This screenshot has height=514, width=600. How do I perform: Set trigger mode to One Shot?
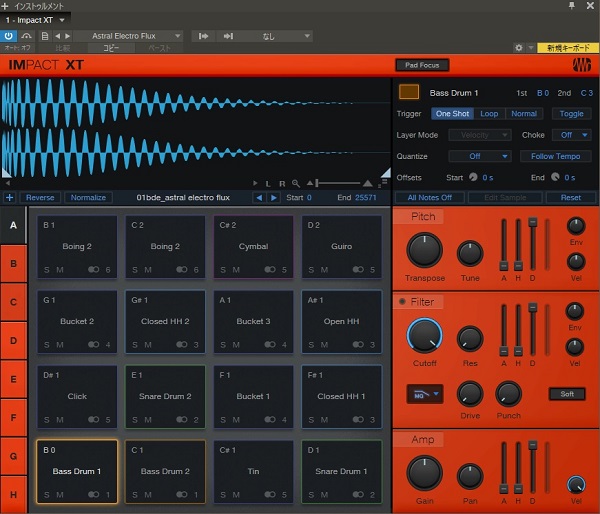(452, 114)
